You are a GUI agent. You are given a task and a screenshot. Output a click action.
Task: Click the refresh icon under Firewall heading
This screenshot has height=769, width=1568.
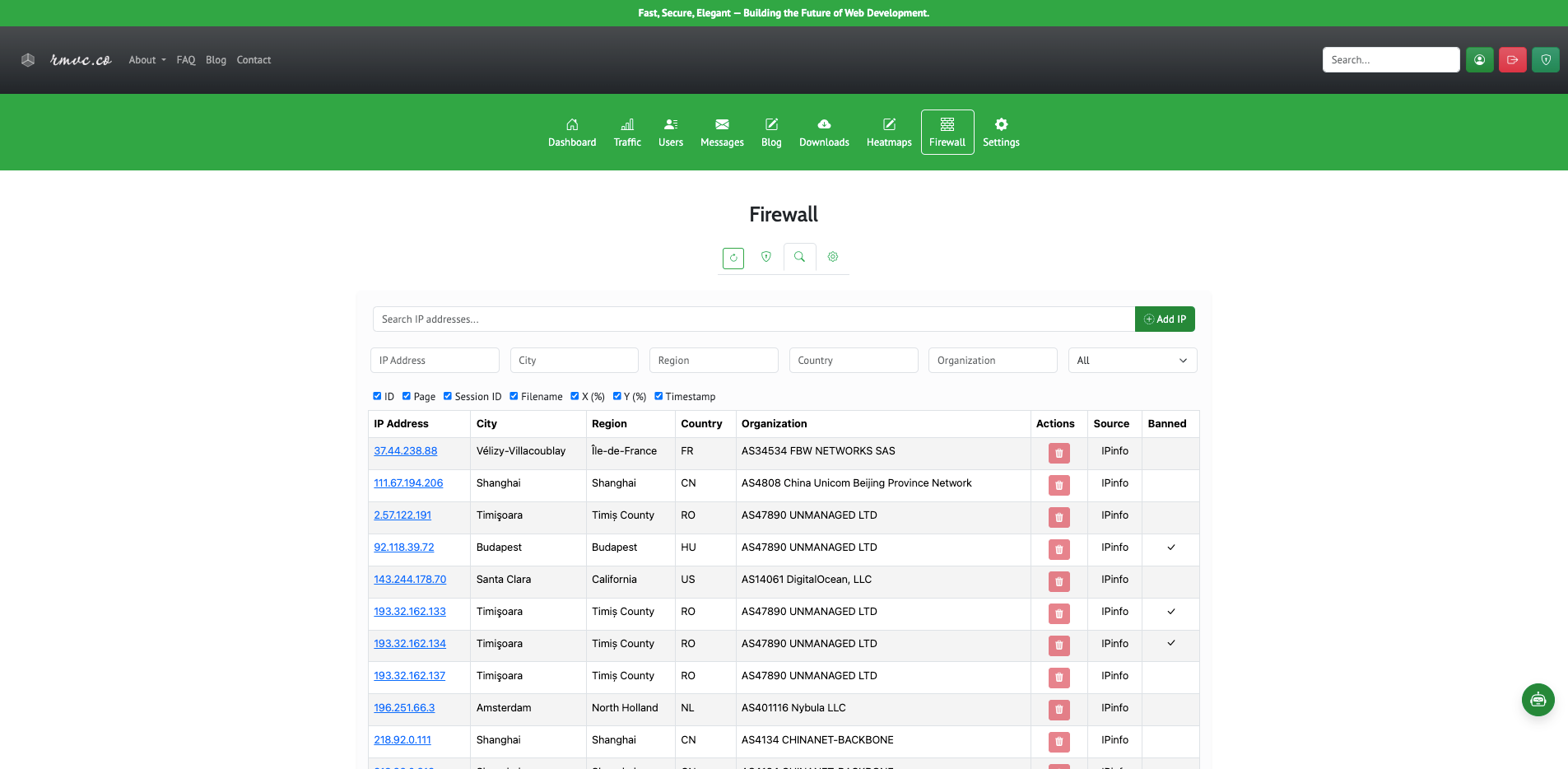733,258
